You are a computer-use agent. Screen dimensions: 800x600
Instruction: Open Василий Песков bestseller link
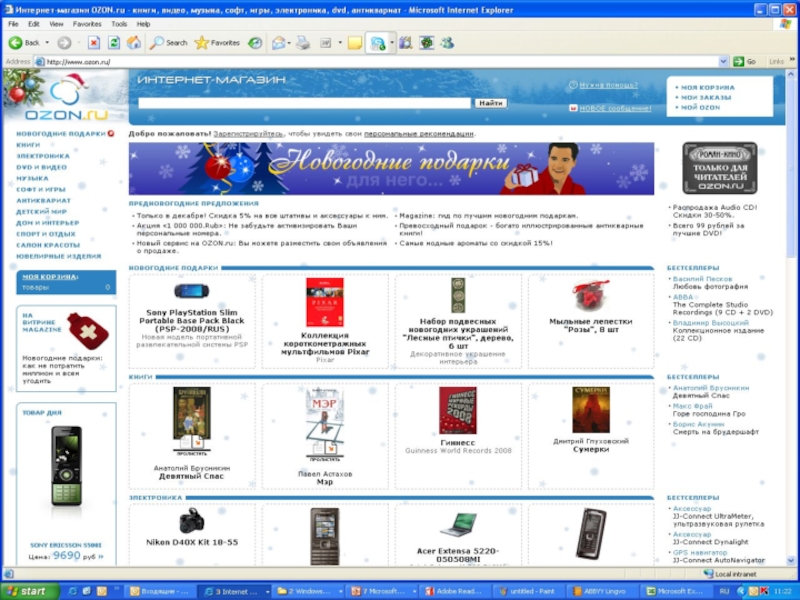click(x=702, y=279)
